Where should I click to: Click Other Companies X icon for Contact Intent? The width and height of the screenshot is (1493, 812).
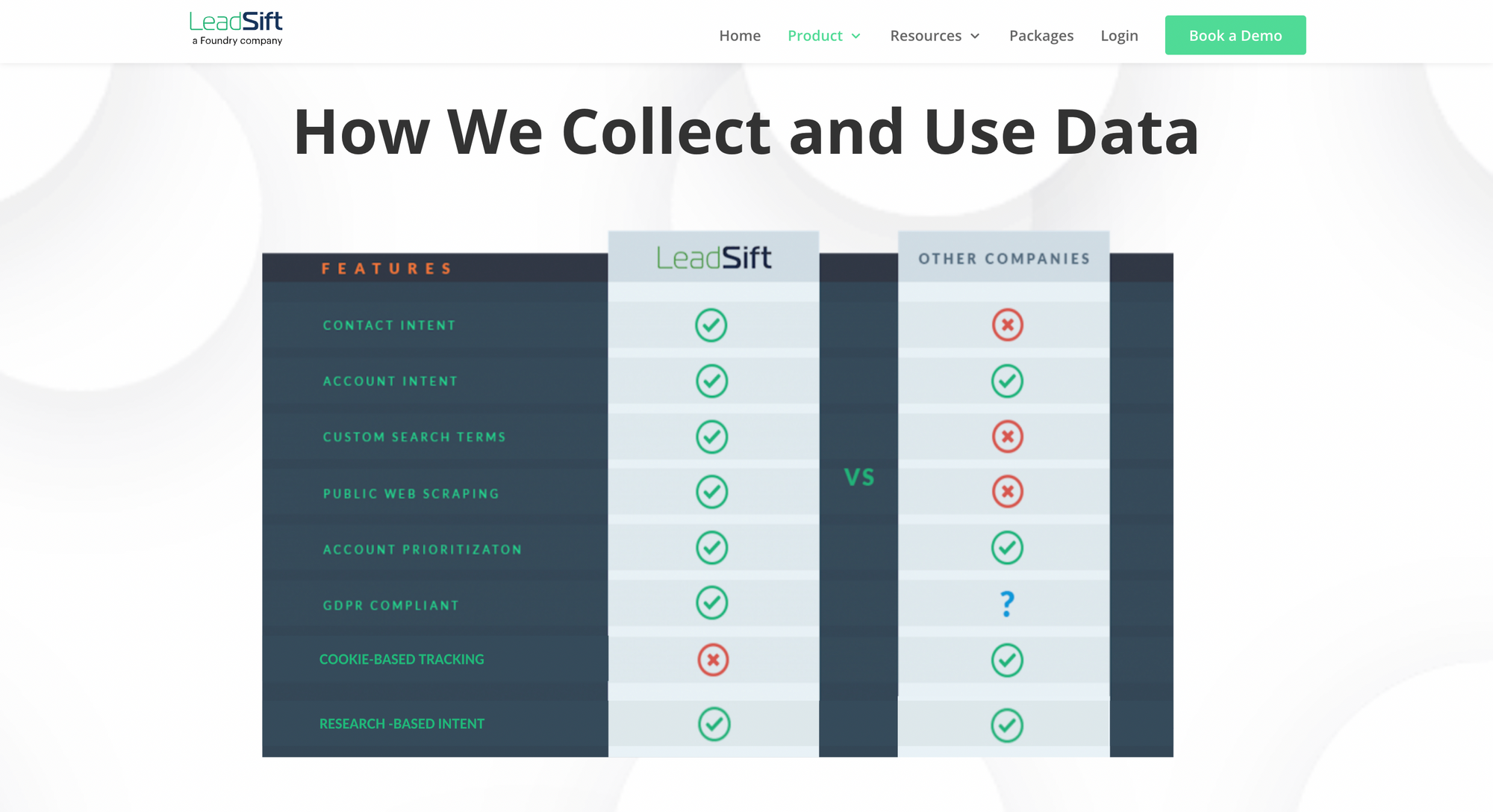pyautogui.click(x=1008, y=325)
